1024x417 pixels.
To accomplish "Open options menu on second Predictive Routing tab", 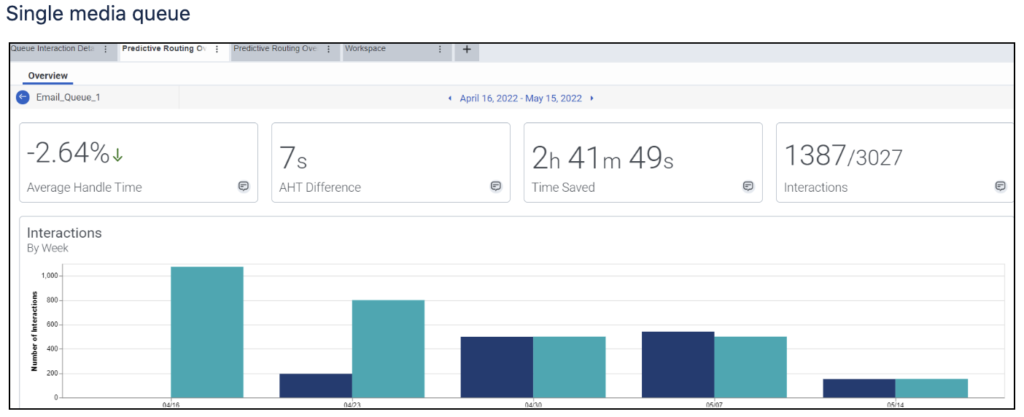I will pos(329,49).
